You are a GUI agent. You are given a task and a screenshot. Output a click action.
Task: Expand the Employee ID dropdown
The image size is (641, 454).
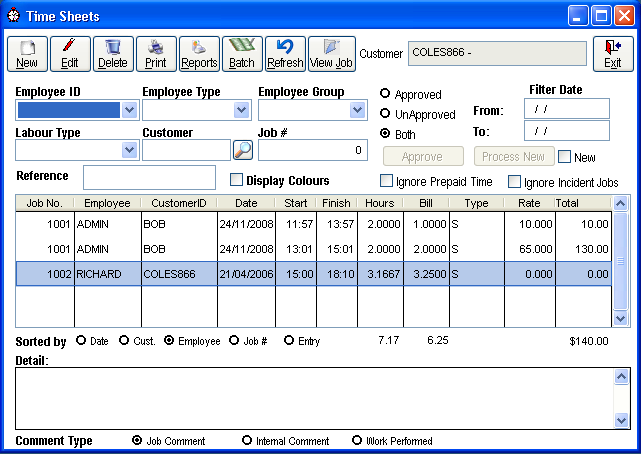coord(128,110)
